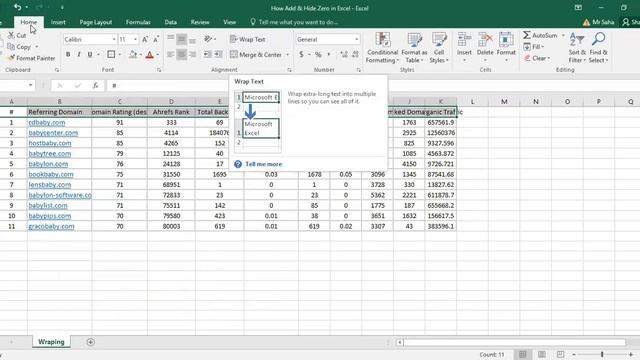Toggle Bold formatting
This screenshot has height=360, width=640.
coord(68,54)
